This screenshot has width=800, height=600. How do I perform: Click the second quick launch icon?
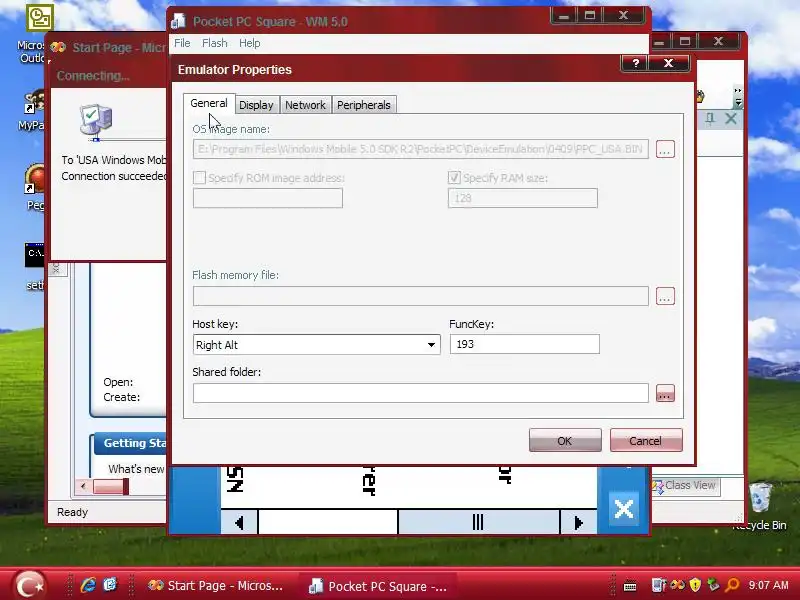pyautogui.click(x=110, y=585)
